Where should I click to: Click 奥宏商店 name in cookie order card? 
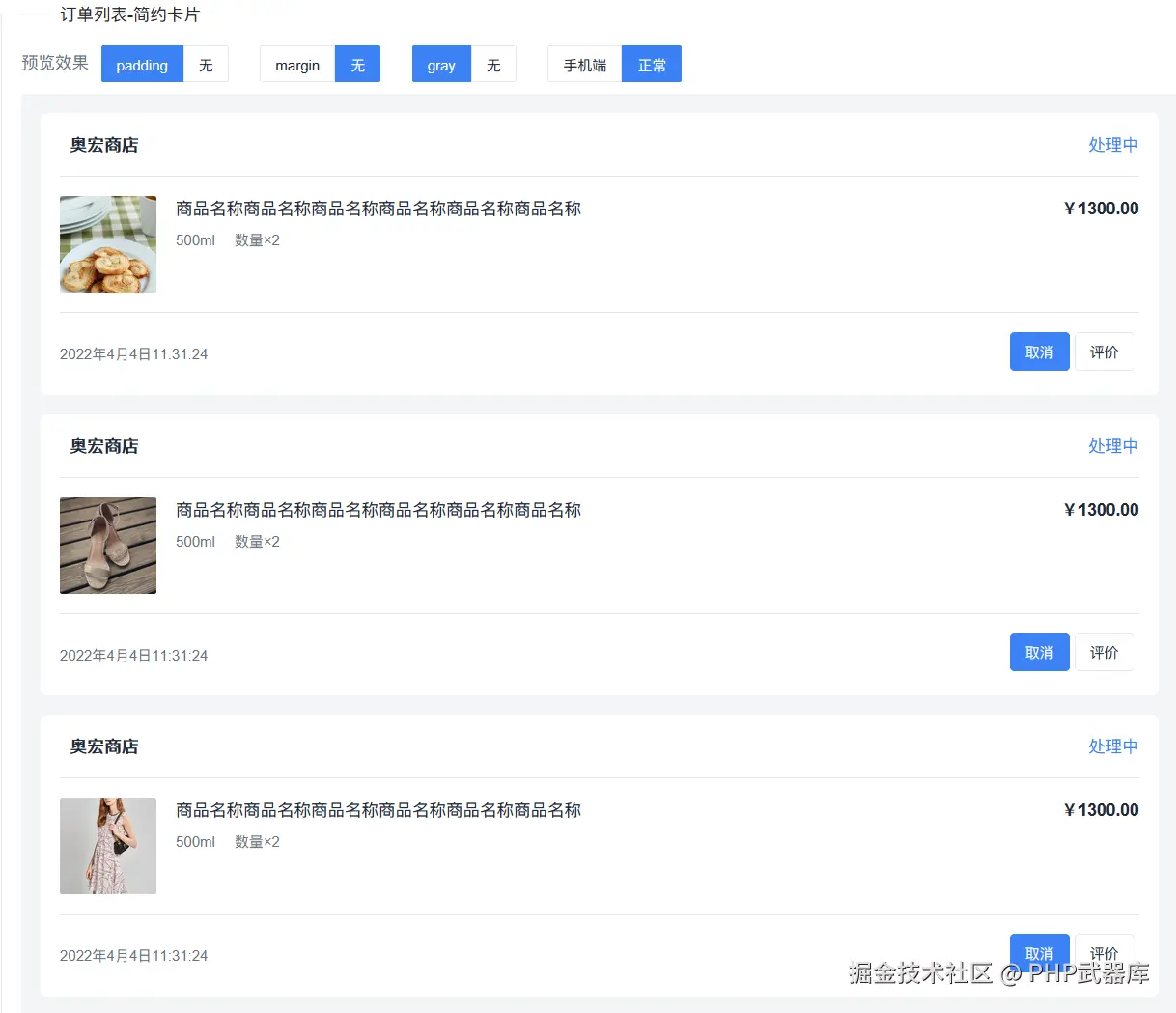[104, 145]
